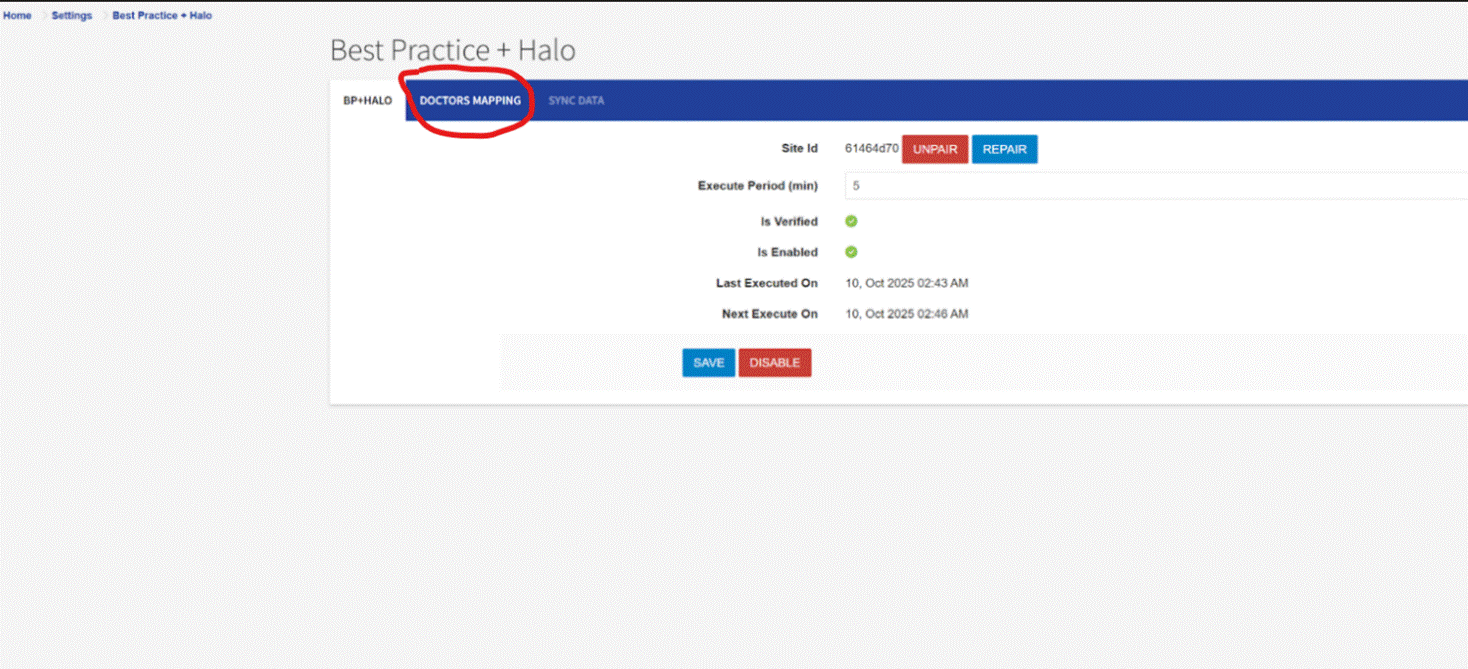Viewport: 1468px width, 669px height.
Task: Click the Execute Period (min) label
Action: (758, 186)
